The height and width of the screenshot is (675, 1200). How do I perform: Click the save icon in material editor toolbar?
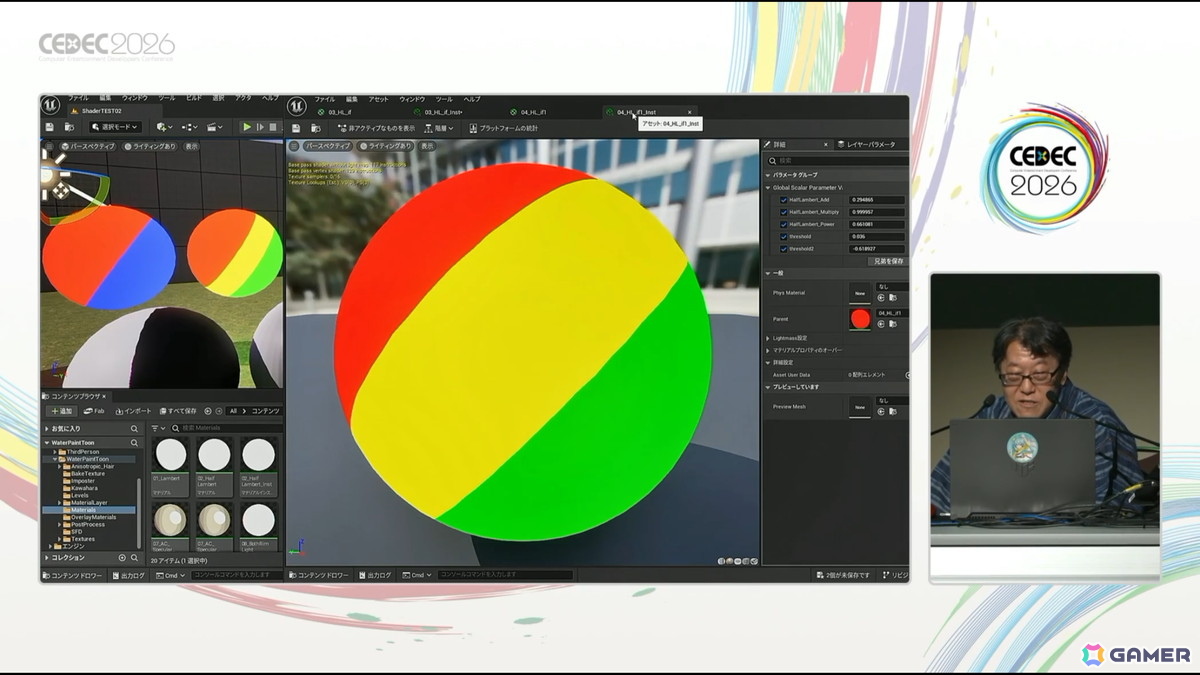point(296,128)
